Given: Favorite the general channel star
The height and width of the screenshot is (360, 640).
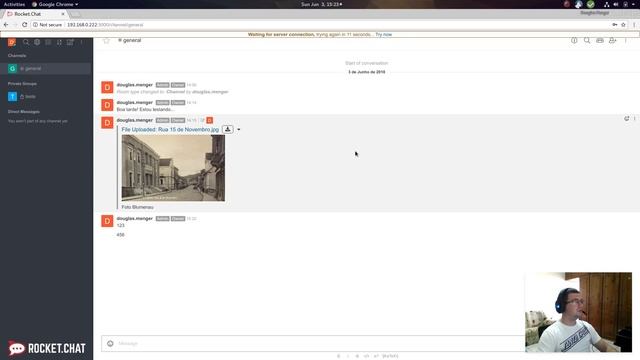Looking at the screenshot, I should (x=107, y=40).
